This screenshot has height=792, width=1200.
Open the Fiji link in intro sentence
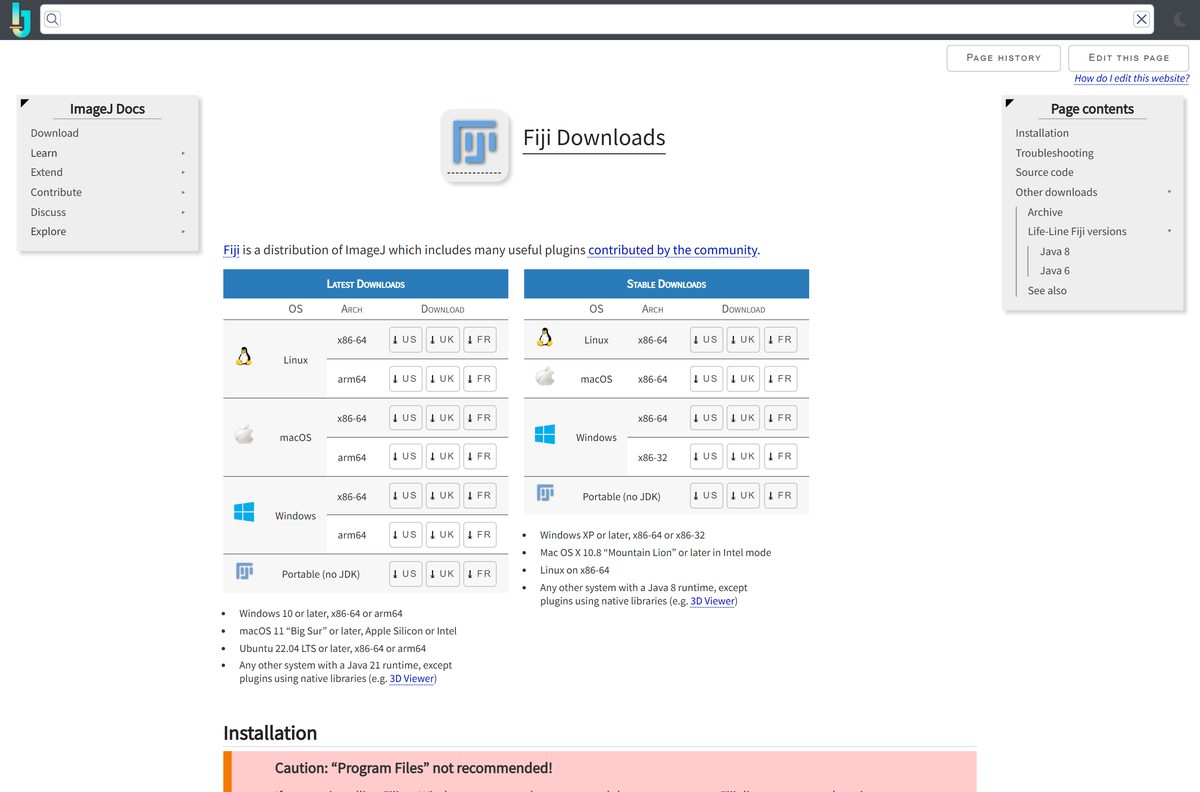point(231,250)
